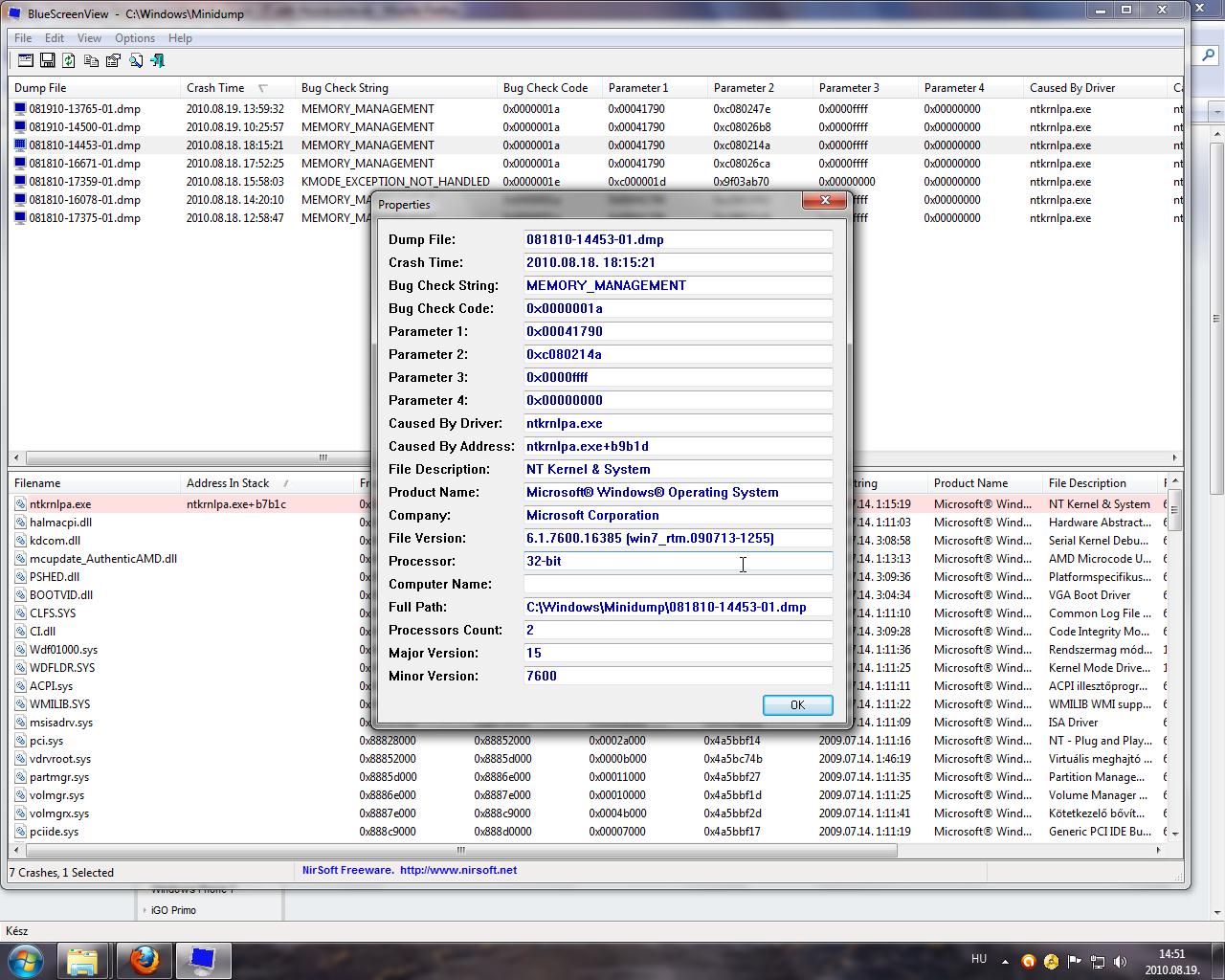
Task: Select mcupdate_AuthenticAMD.dll in lower pane
Action: click(x=103, y=559)
